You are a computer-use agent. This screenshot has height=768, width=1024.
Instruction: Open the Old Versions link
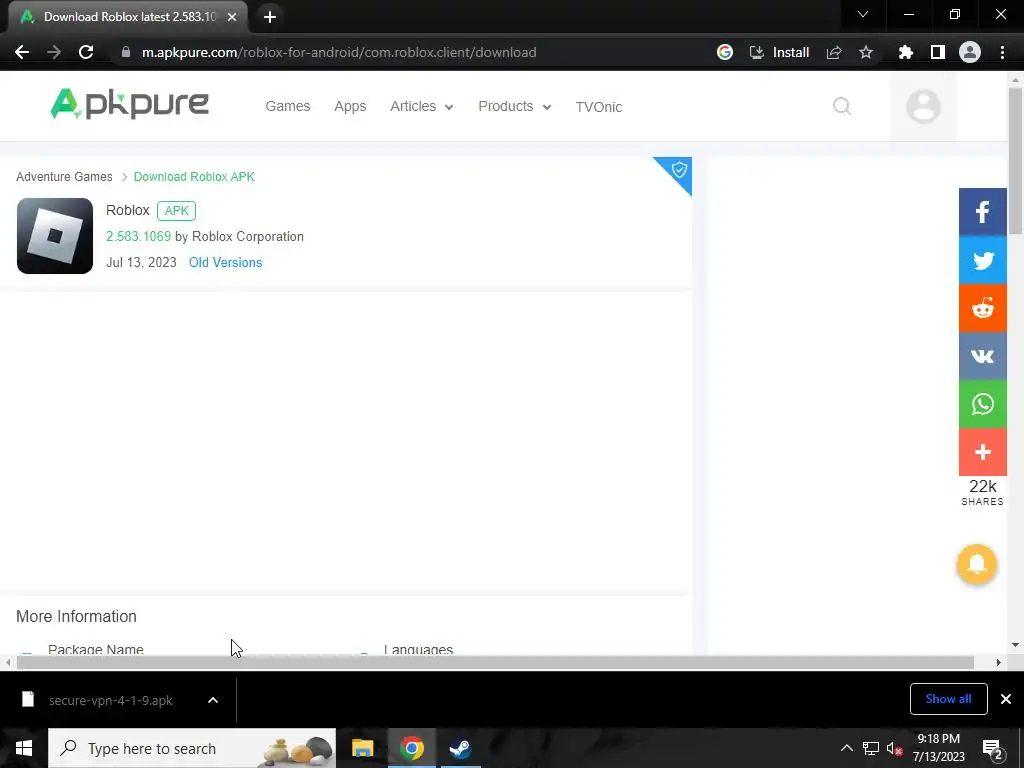pyautogui.click(x=225, y=263)
